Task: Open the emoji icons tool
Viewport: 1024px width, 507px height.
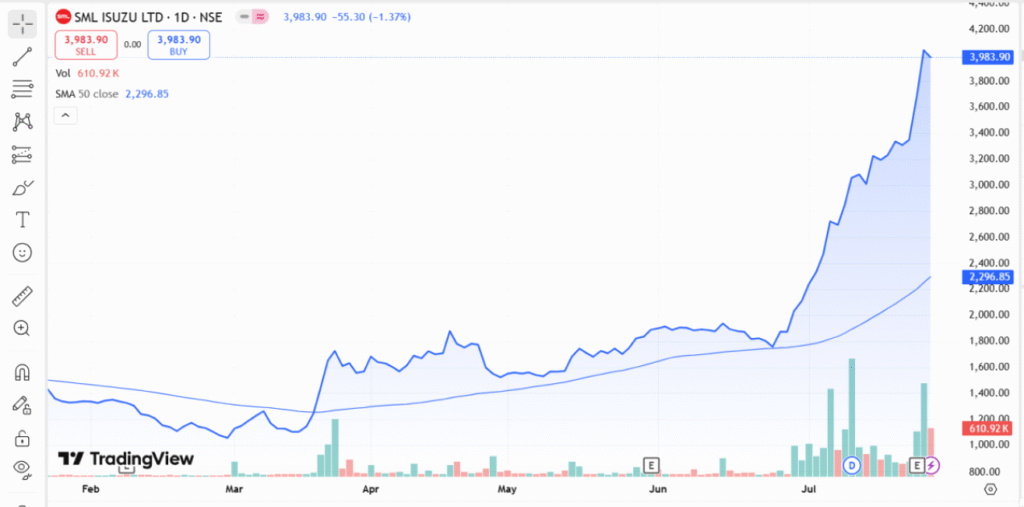Action: pyautogui.click(x=22, y=253)
